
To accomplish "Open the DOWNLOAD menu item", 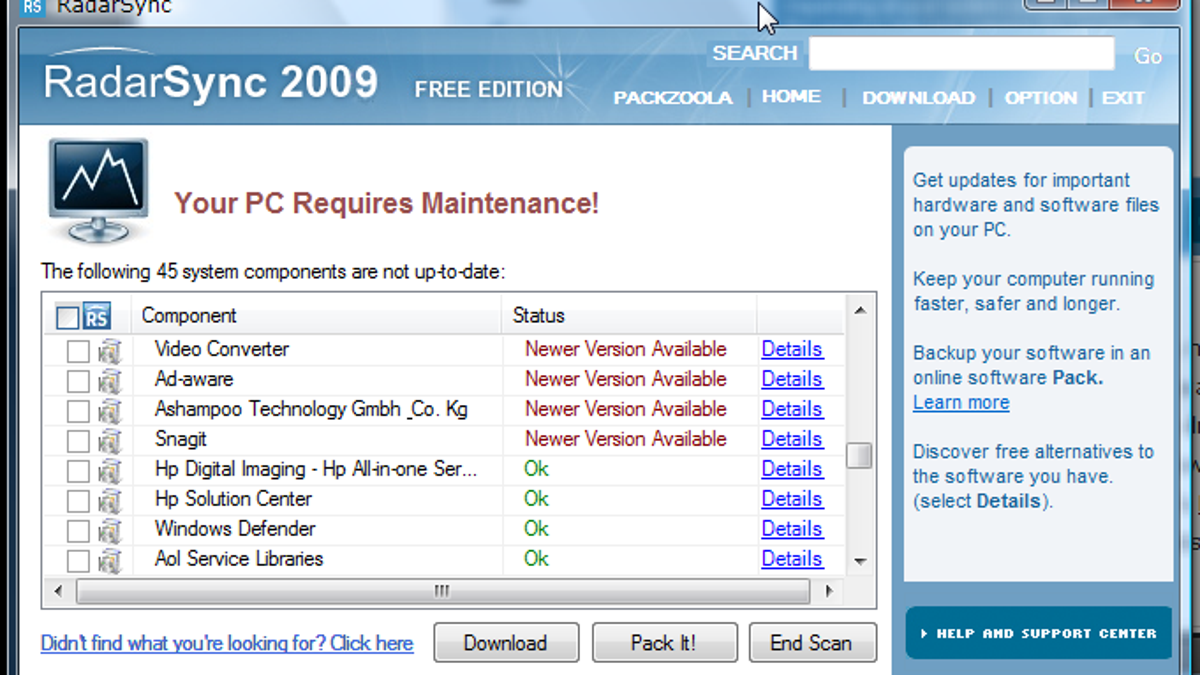I will [x=918, y=98].
